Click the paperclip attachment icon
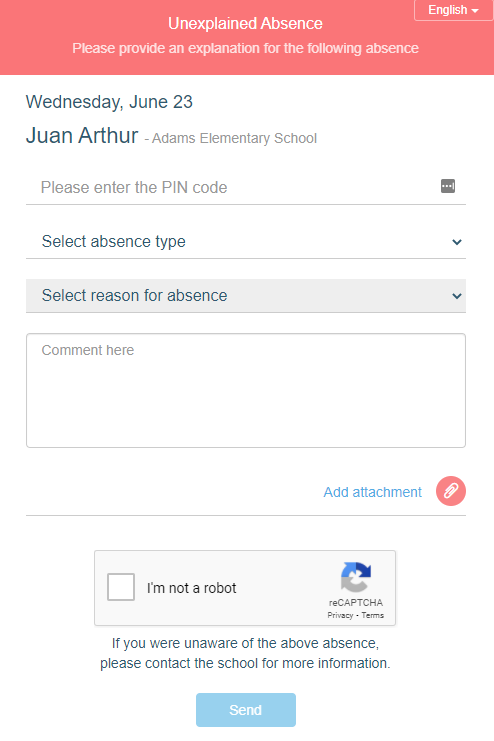The width and height of the screenshot is (494, 741). 451,491
